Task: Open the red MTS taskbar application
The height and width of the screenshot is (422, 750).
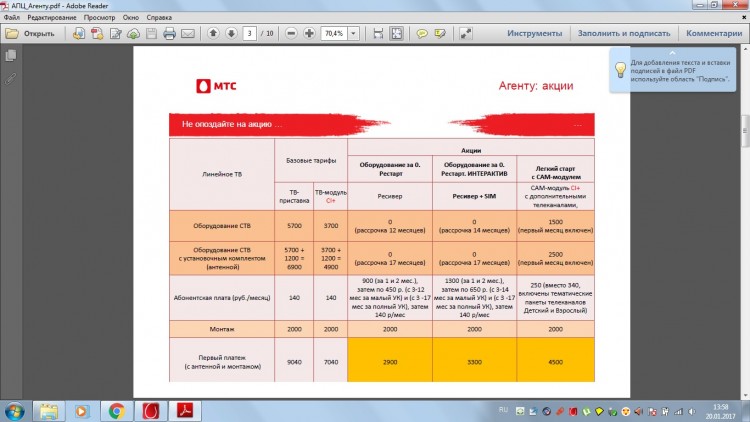Action: click(151, 411)
